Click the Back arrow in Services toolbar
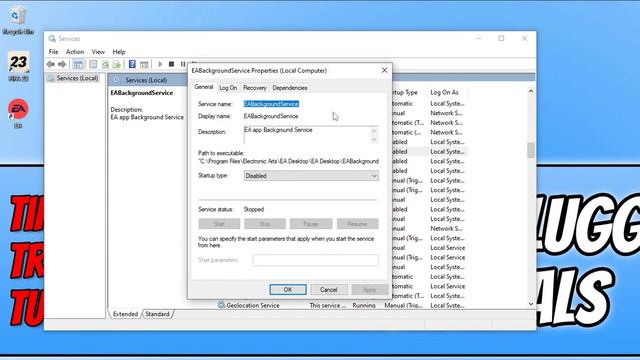The image size is (640, 360). click(51, 64)
